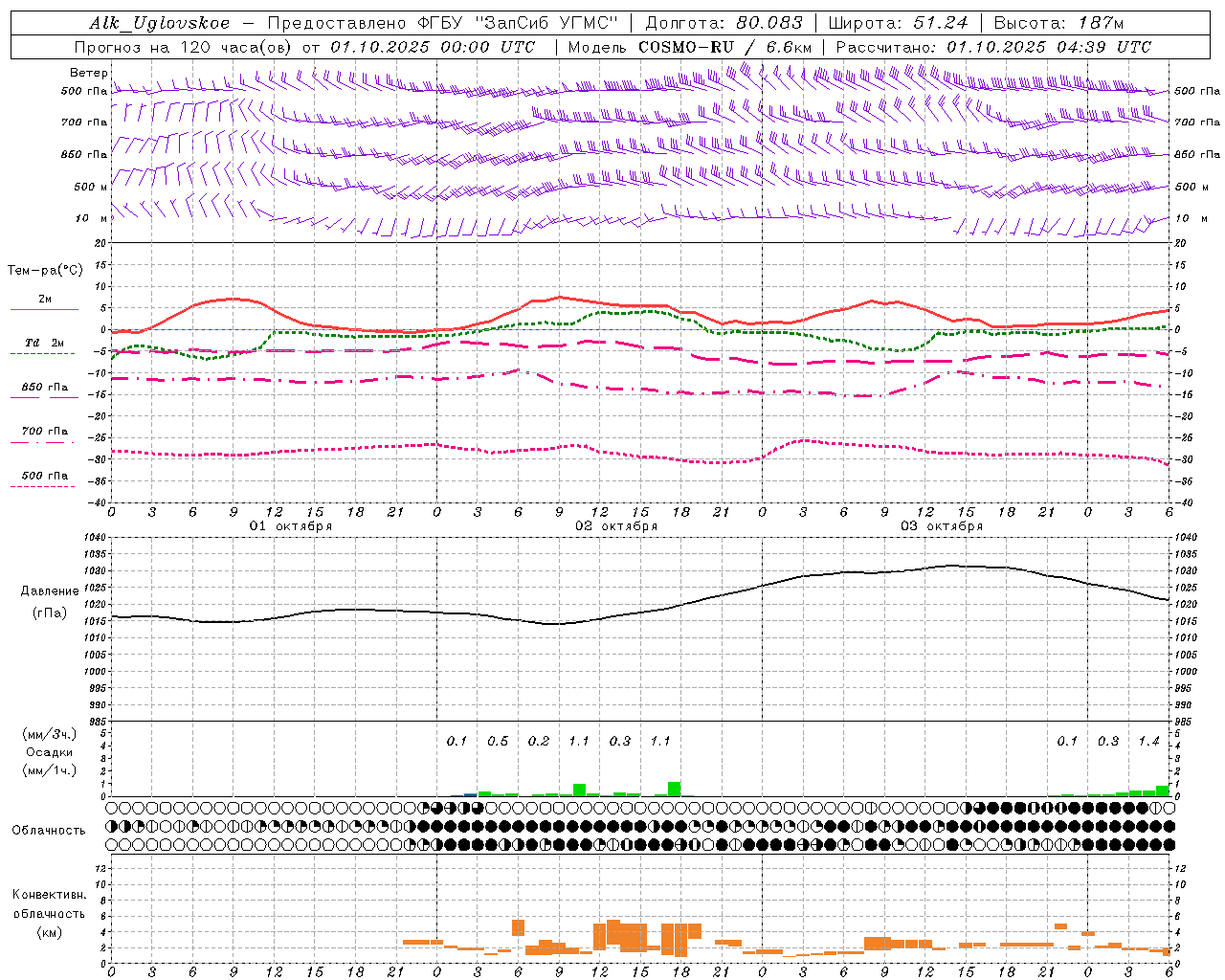Screen dimensions: 1225x980
Task: Select the "Td 2м" dew point legend label
Action: click(45, 343)
